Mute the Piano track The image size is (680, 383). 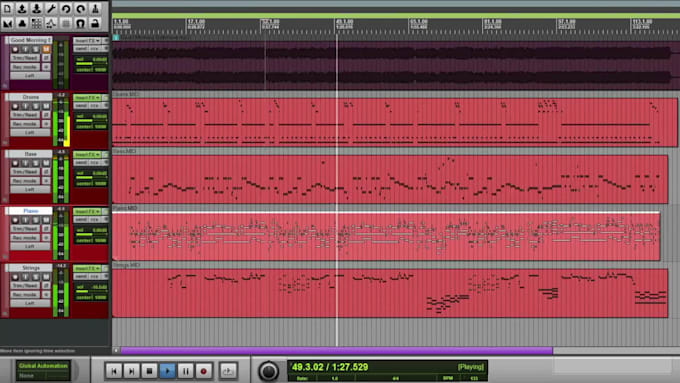[46, 220]
